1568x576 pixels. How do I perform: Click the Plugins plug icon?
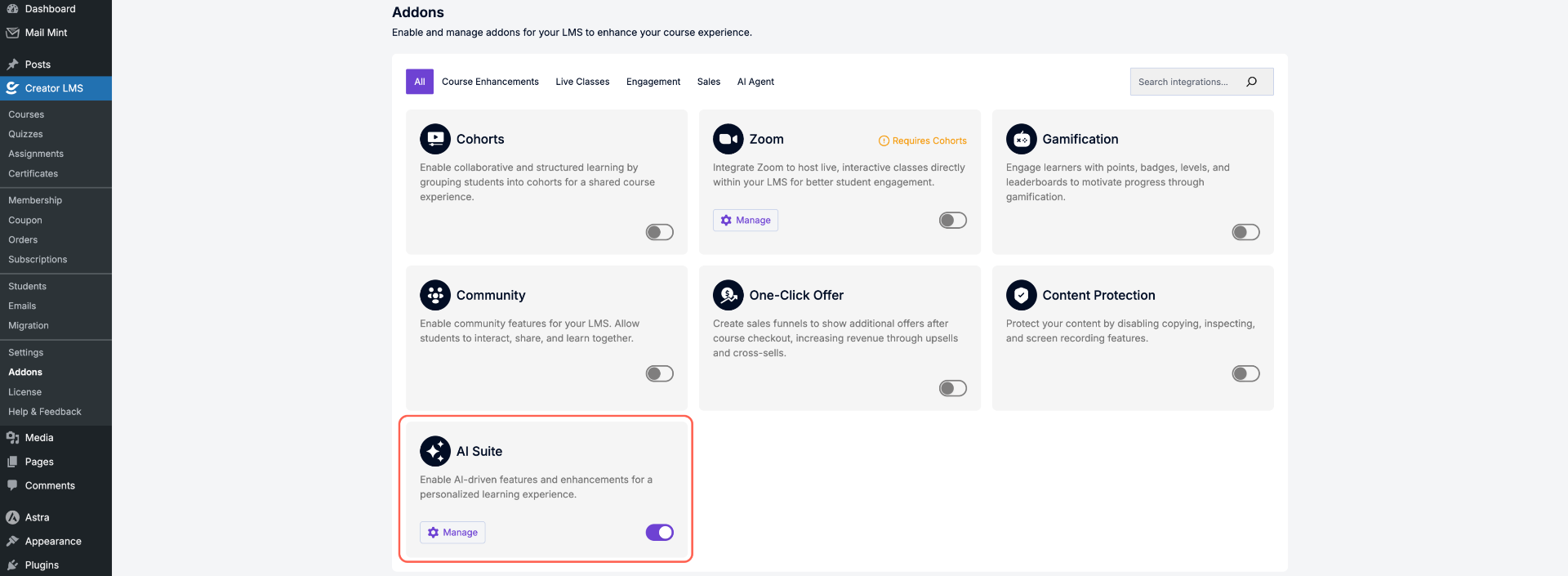(12, 565)
